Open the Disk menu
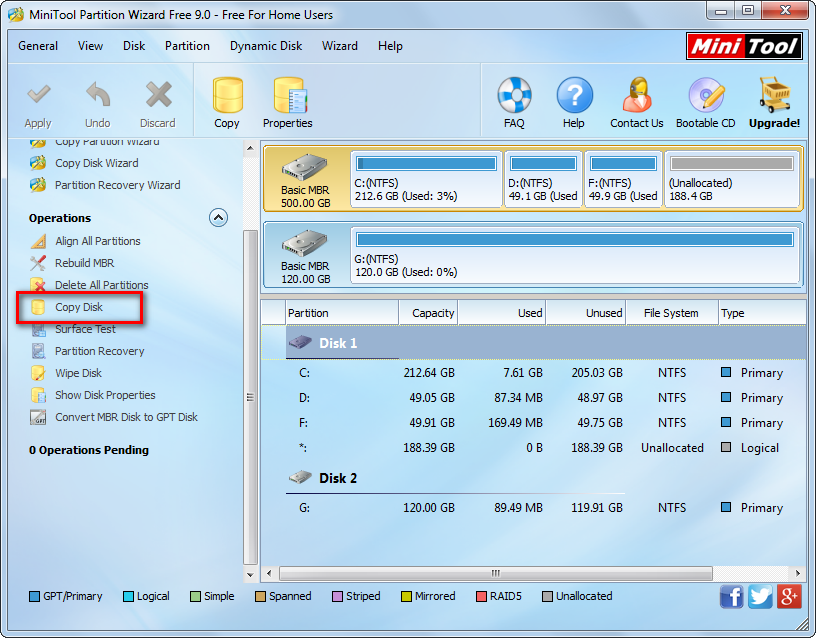Image resolution: width=816 pixels, height=638 pixels. pos(134,46)
